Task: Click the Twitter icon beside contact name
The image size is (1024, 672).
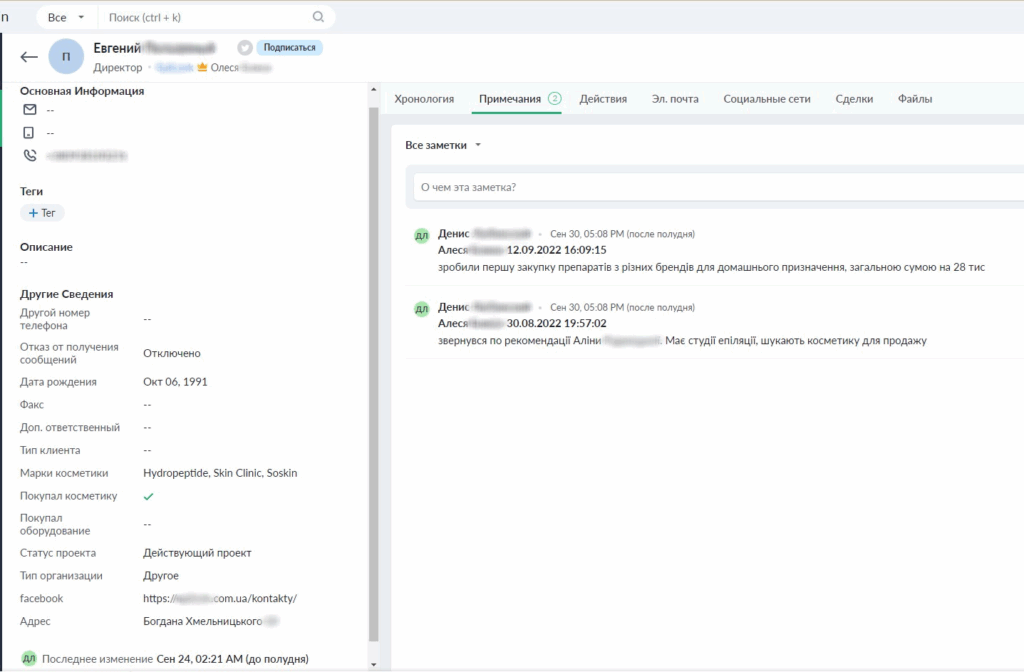Action: (x=244, y=47)
